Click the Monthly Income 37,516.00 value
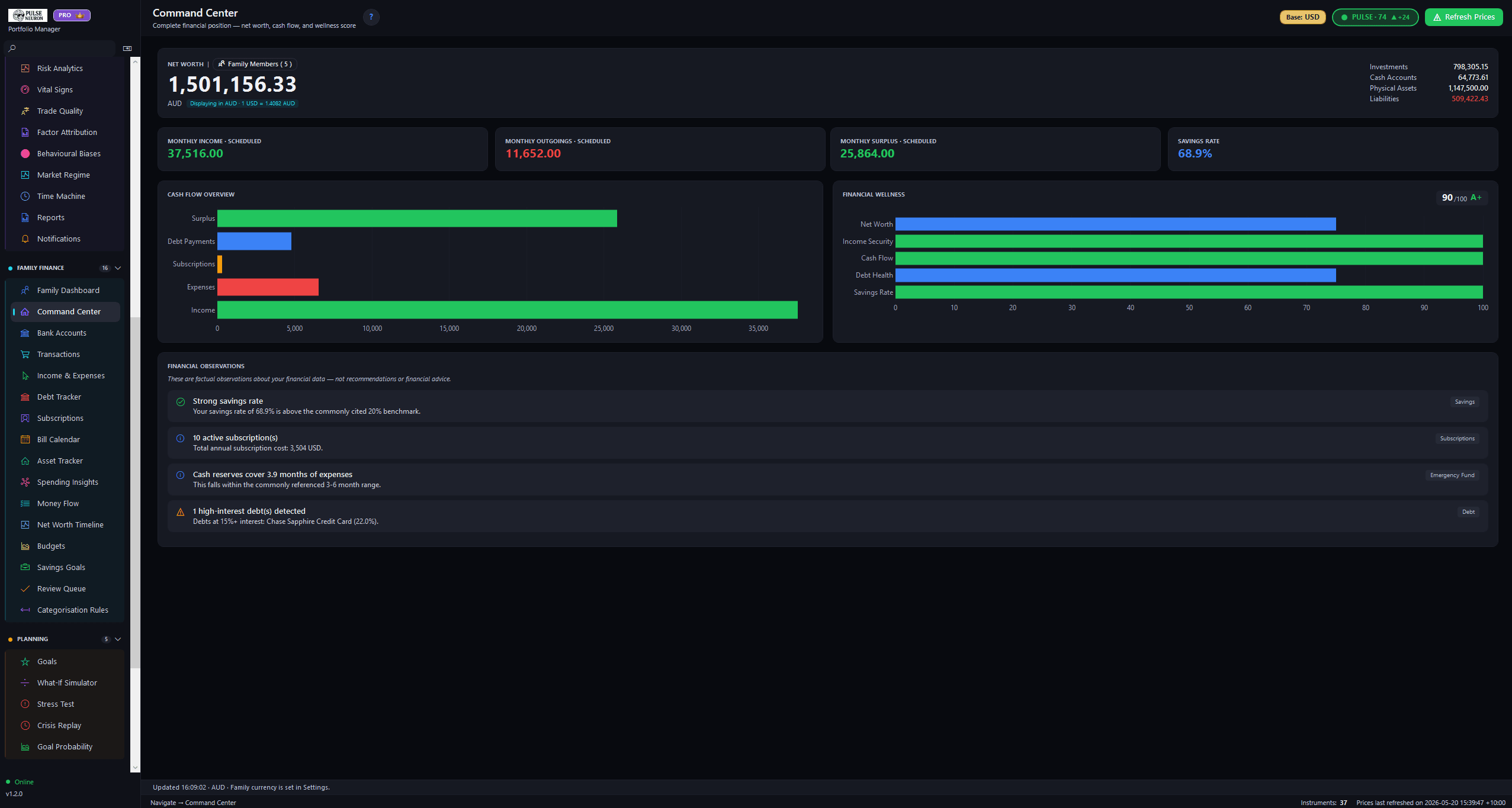1512x808 pixels. click(x=195, y=153)
